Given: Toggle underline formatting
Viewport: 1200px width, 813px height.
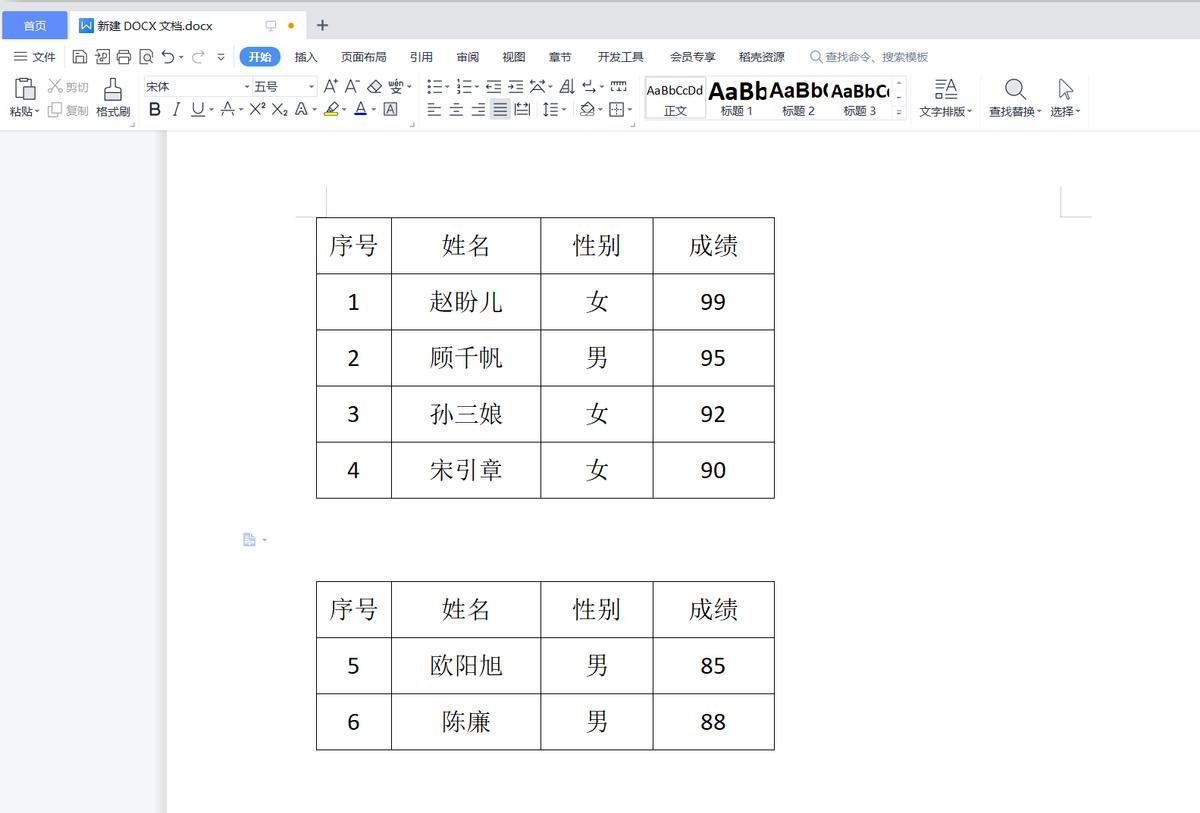Looking at the screenshot, I should pos(195,110).
